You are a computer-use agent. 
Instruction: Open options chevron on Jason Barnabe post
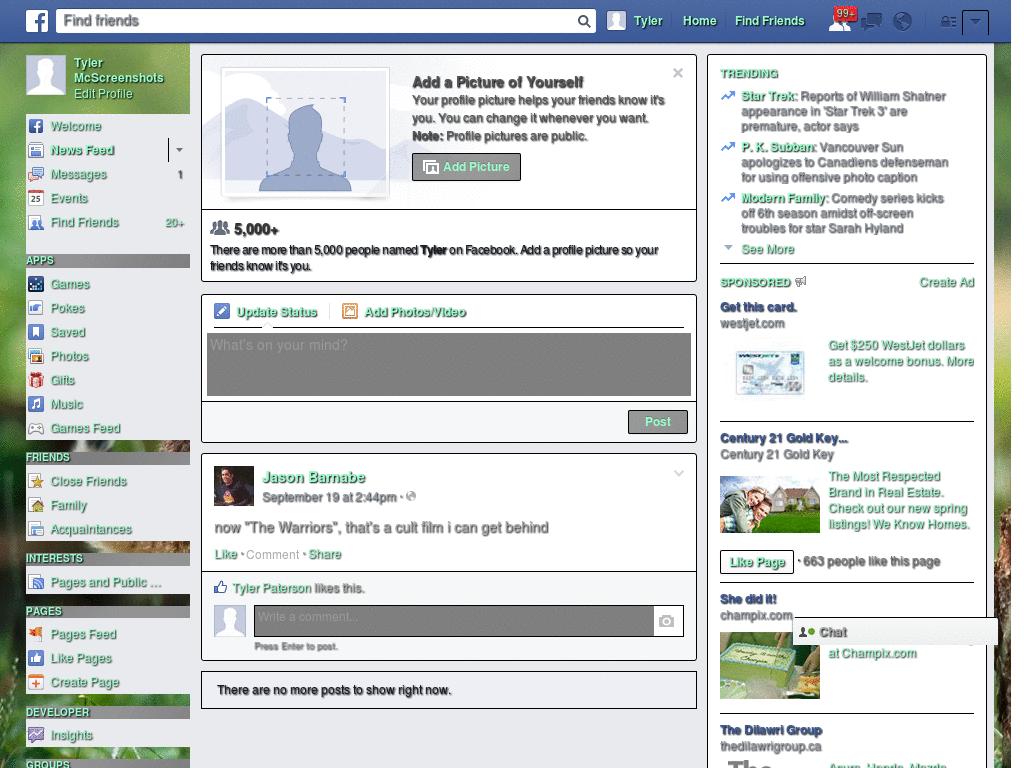tap(679, 473)
